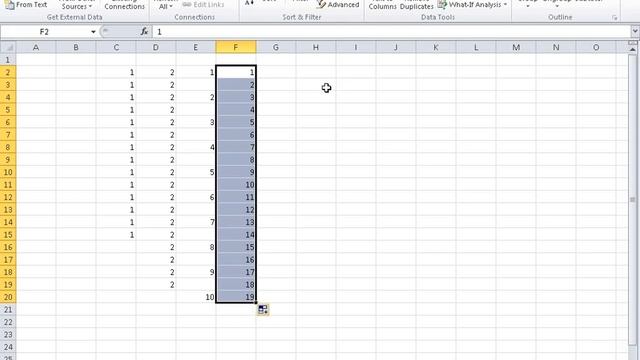Click cell E12 containing 6
Viewport: 640px width, 360px height.
(x=196, y=197)
